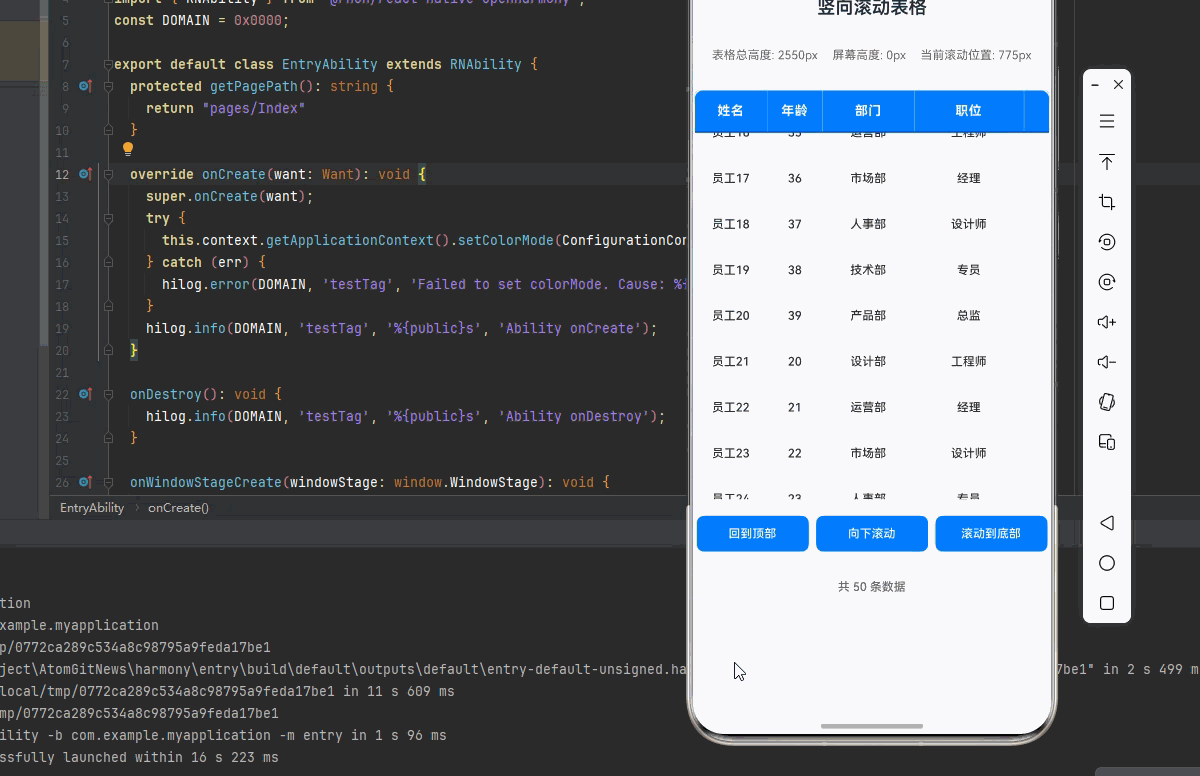Click the fold end marker at line 10

[x=110, y=131]
